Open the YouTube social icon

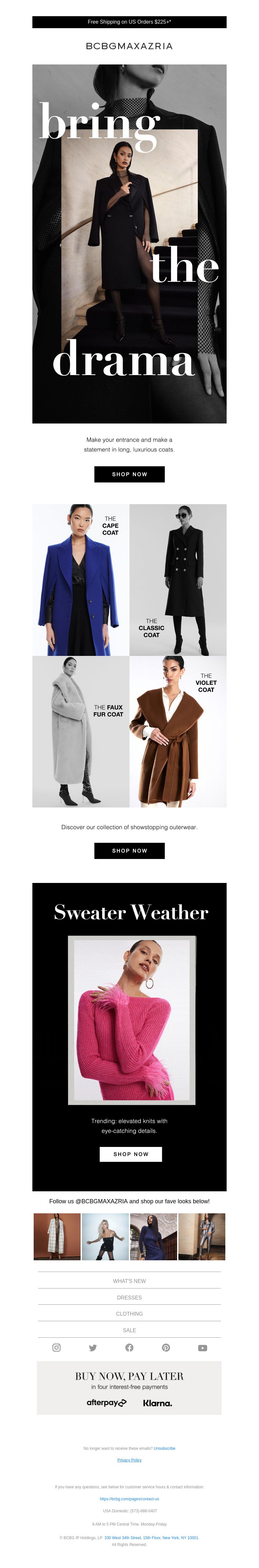(x=202, y=1348)
